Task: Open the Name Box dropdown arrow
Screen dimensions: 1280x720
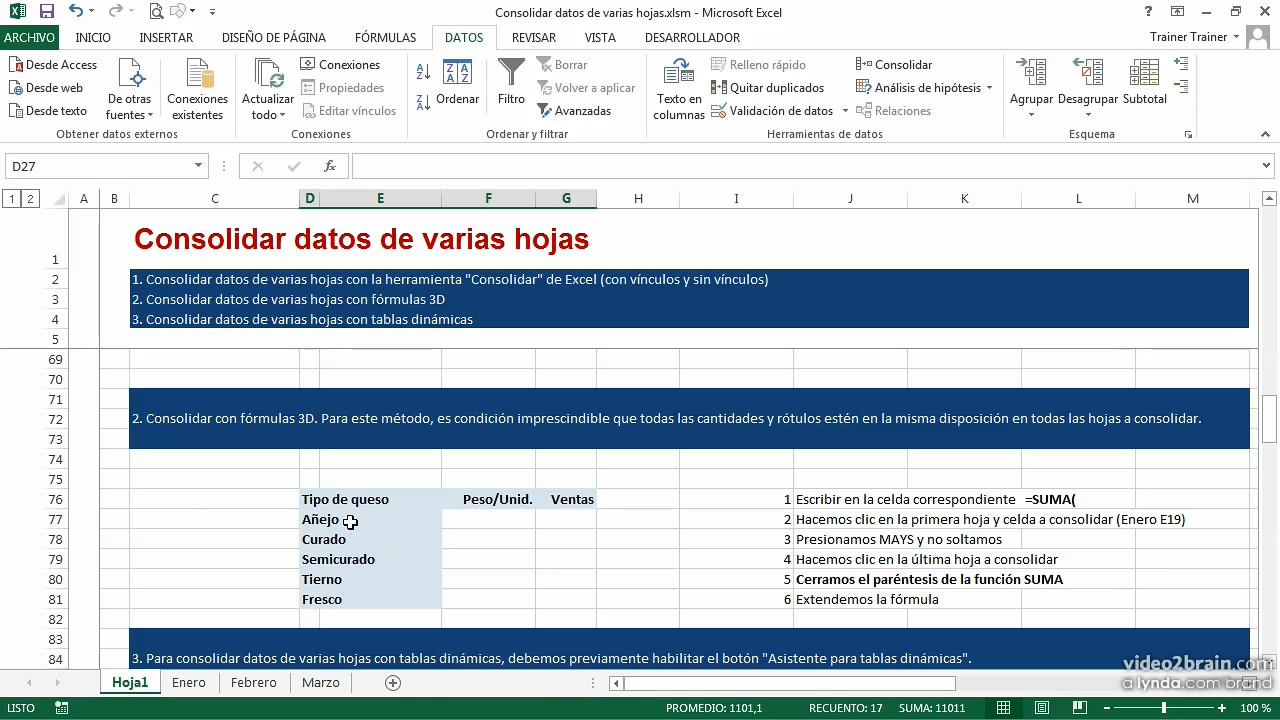Action: tap(198, 166)
